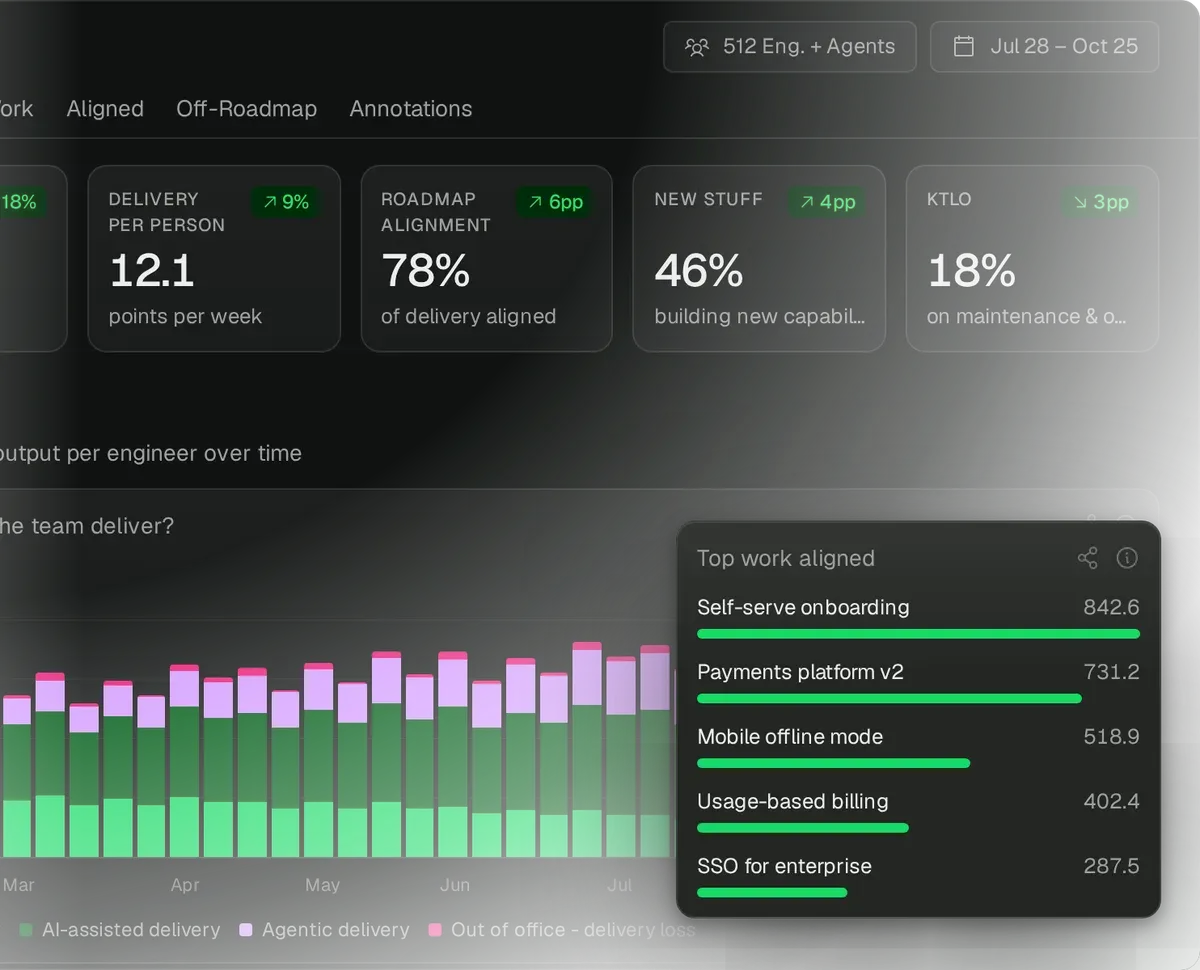The image size is (1200, 970).
Task: Click the Self-serve onboarding row label
Action: point(803,607)
